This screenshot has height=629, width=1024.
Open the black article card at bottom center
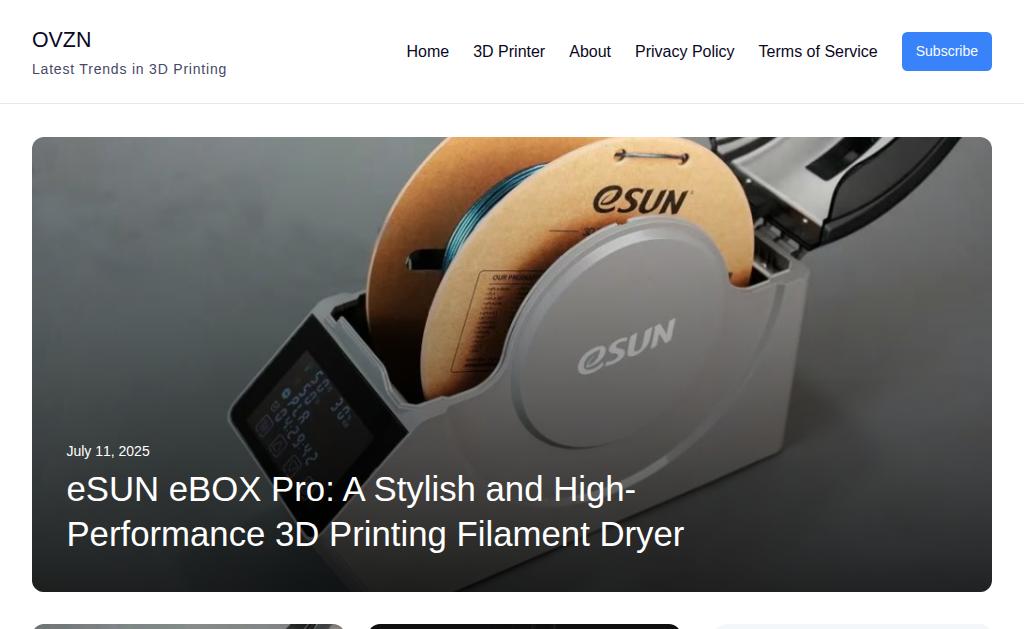click(524, 626)
